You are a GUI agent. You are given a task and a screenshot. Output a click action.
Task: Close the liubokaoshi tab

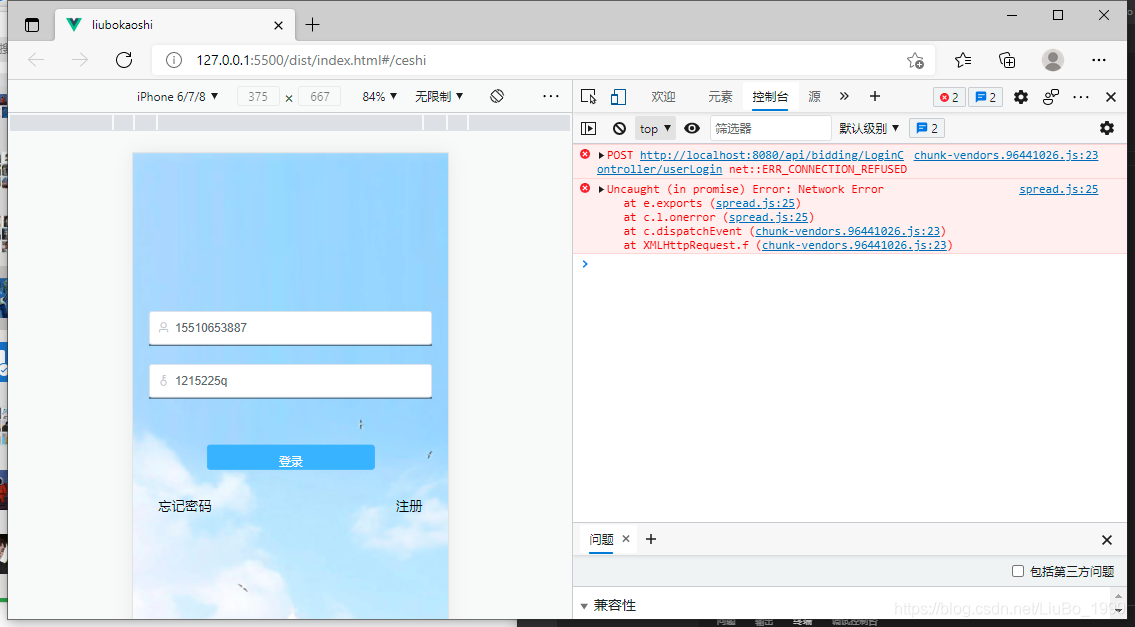coord(279,25)
